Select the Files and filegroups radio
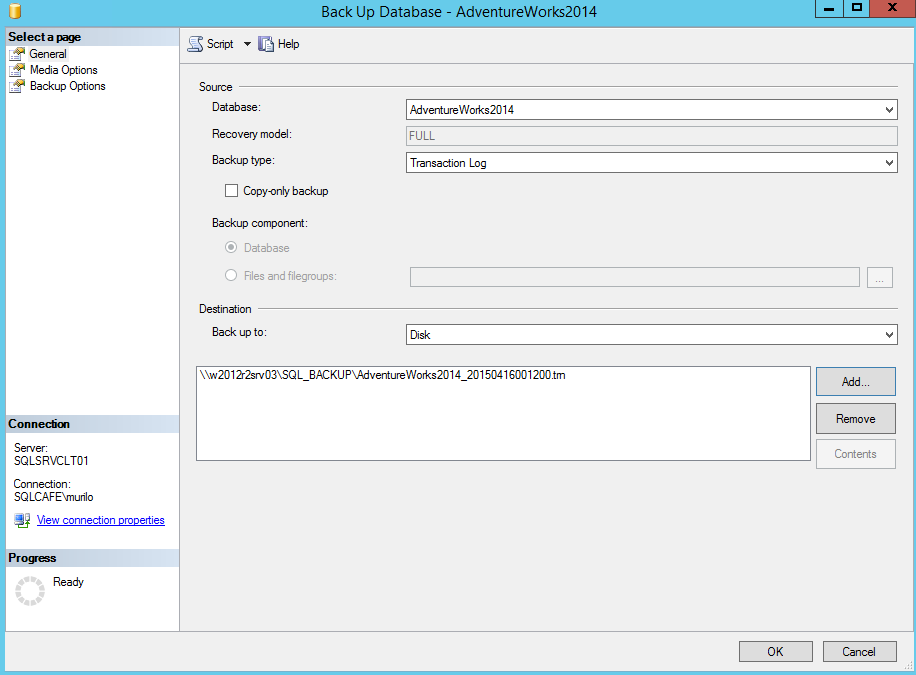This screenshot has width=916, height=675. pyautogui.click(x=231, y=275)
